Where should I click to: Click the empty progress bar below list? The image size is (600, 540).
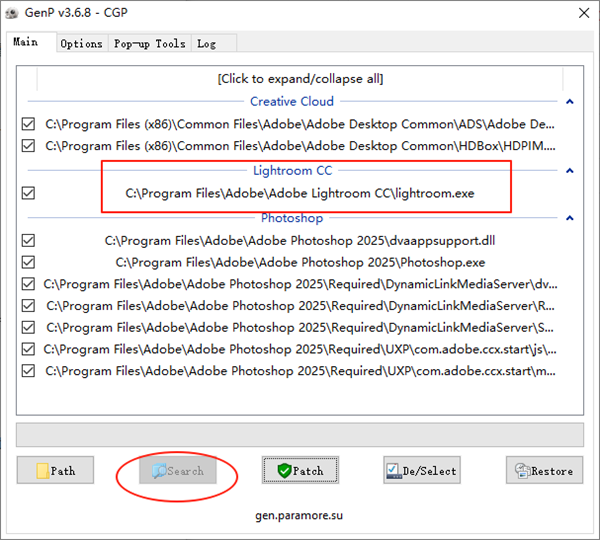(x=300, y=435)
